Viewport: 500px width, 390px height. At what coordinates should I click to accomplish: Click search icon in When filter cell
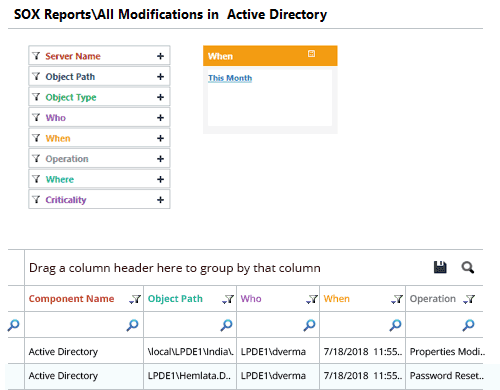coord(395,325)
